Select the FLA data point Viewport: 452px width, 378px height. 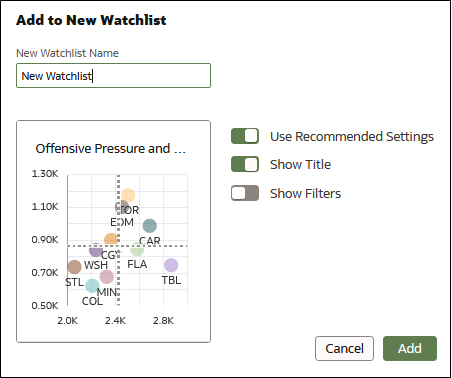137,249
